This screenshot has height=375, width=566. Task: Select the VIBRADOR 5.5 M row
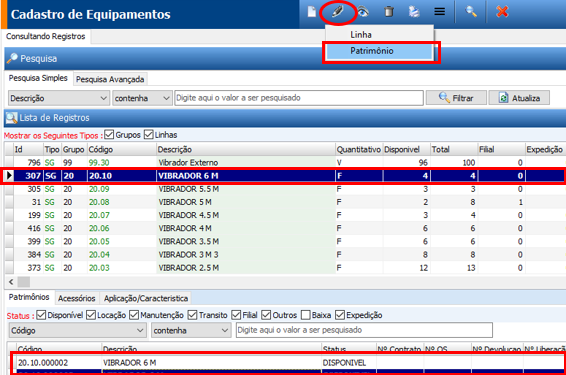285,189
